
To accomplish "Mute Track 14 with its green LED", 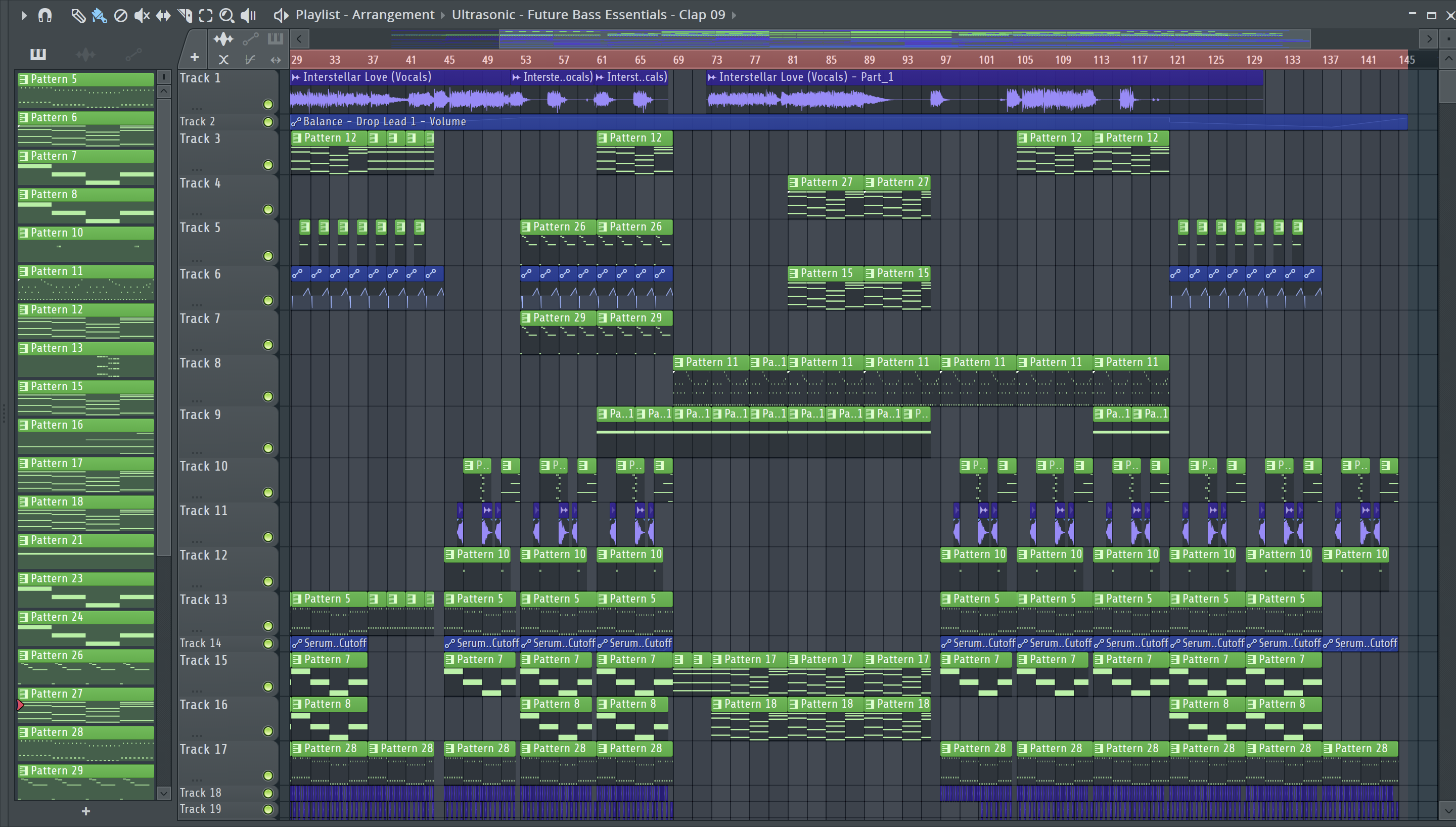I will [x=268, y=644].
